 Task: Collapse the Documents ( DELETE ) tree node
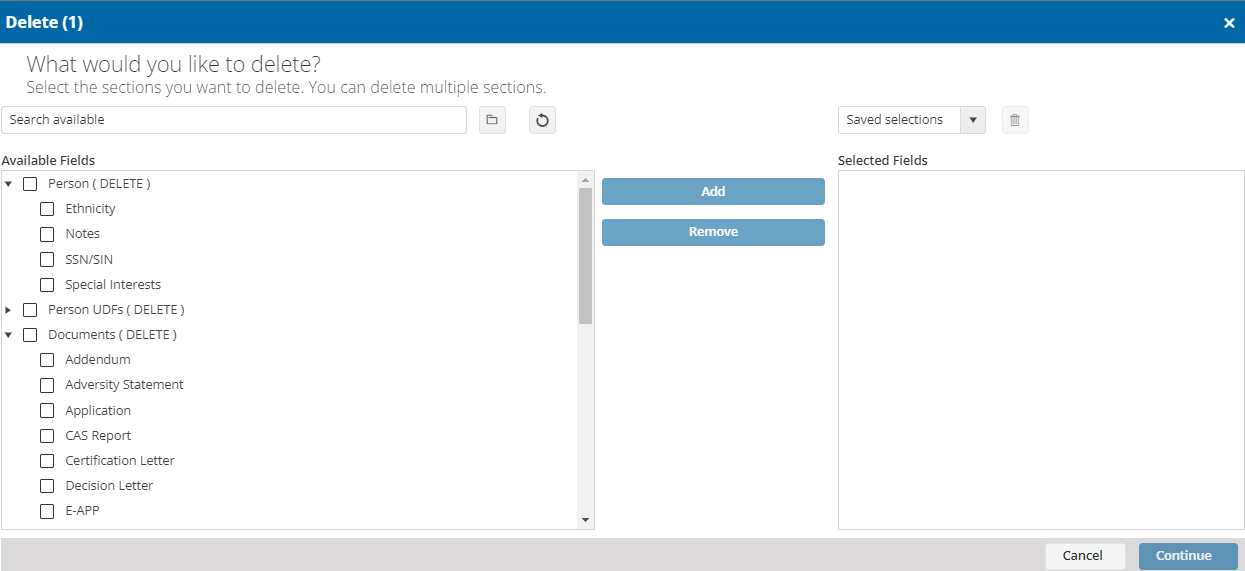pos(9,335)
